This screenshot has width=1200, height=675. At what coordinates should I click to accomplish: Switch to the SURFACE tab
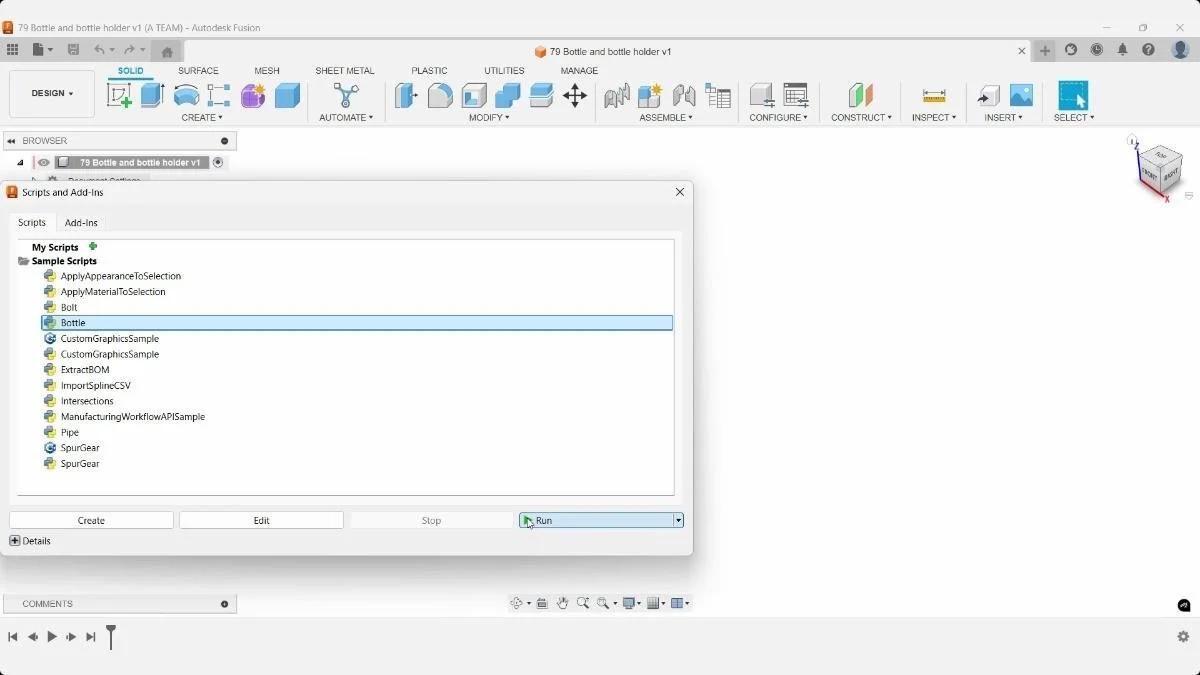pyautogui.click(x=198, y=71)
